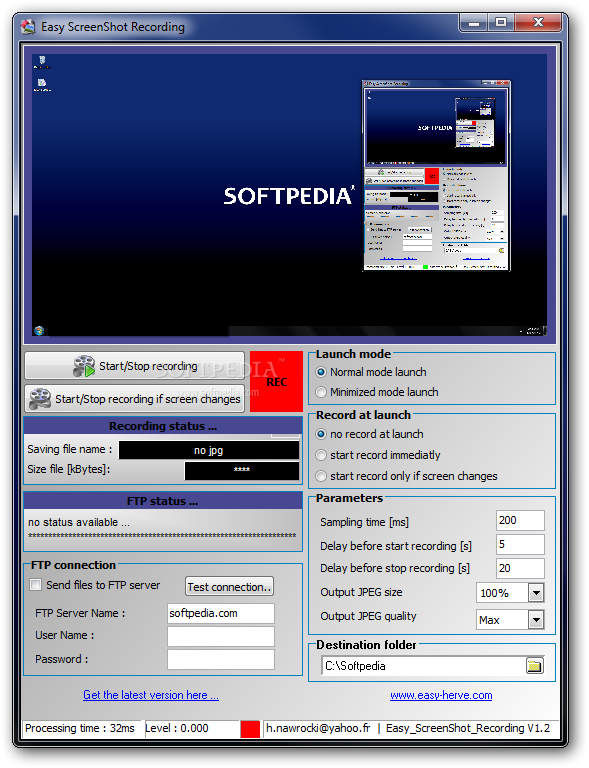The image size is (589, 768).
Task: Open www.easy-herve.com link
Action: tap(441, 696)
